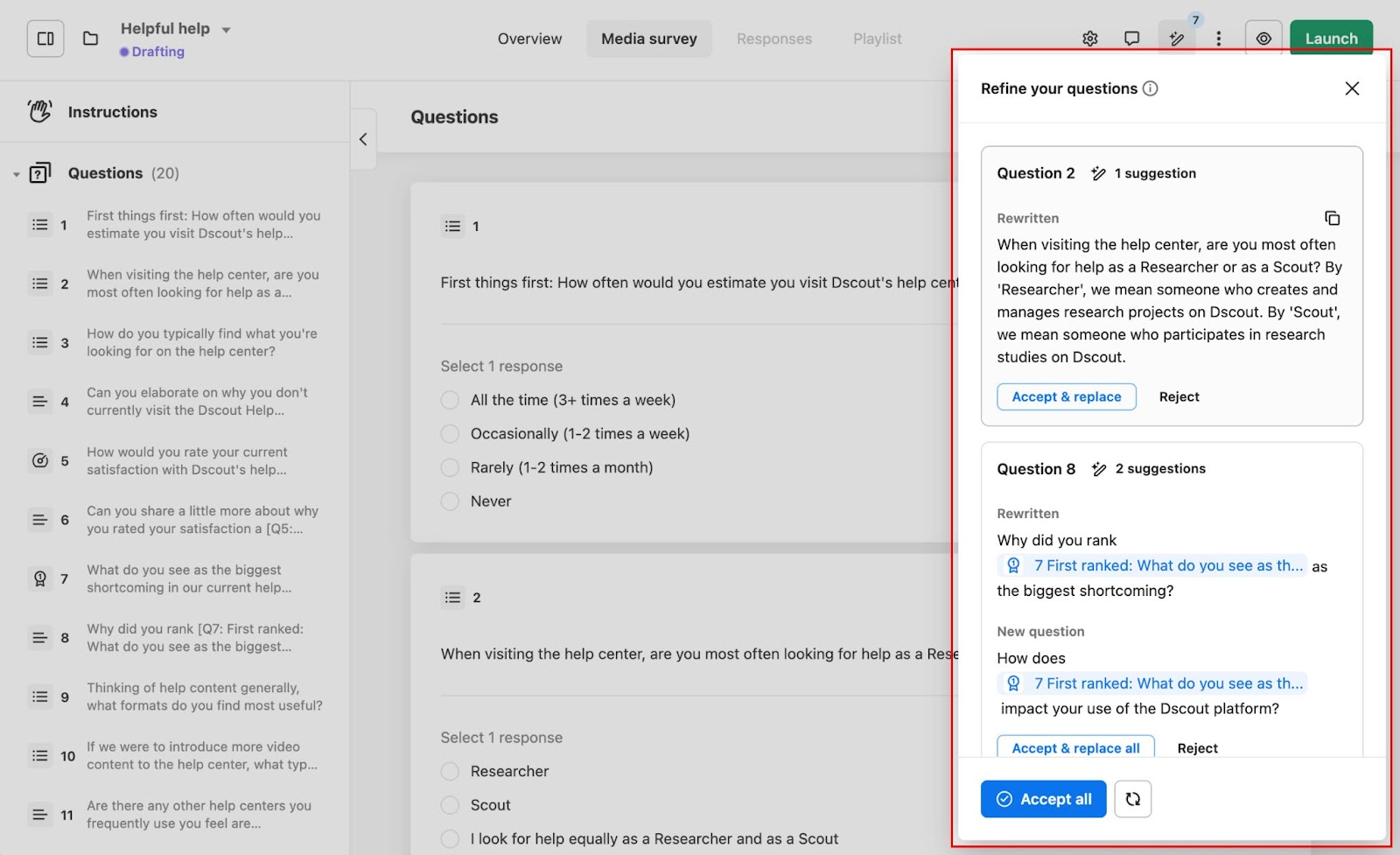
Task: Click the magic wand refine icon
Action: coord(1176,39)
